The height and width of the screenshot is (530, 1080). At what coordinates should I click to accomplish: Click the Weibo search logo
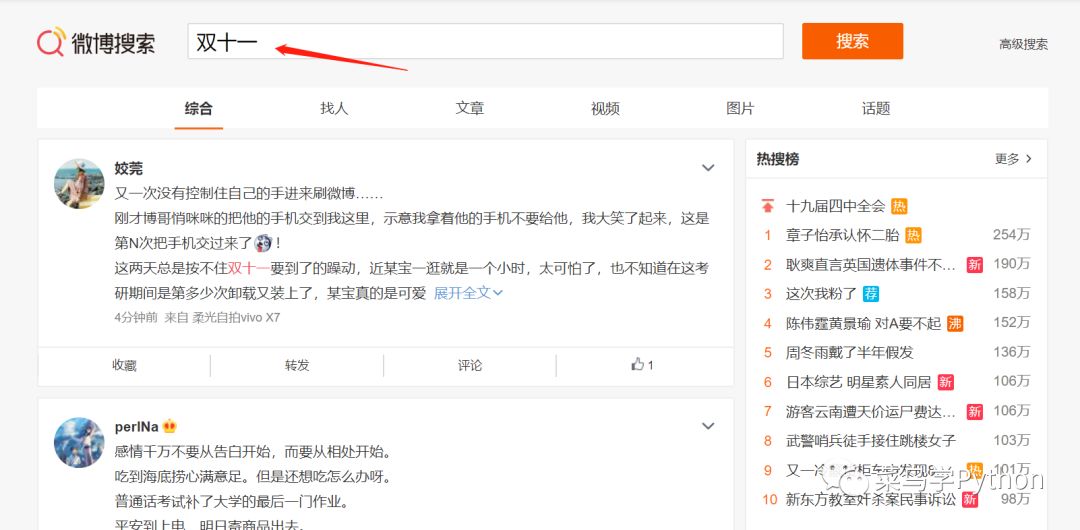tap(96, 43)
